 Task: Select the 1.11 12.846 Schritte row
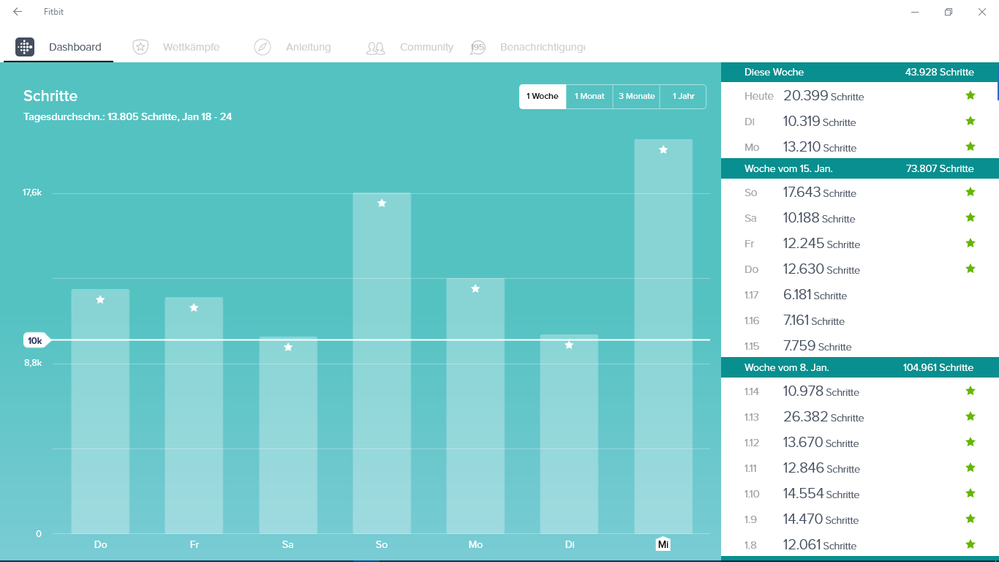click(x=859, y=468)
